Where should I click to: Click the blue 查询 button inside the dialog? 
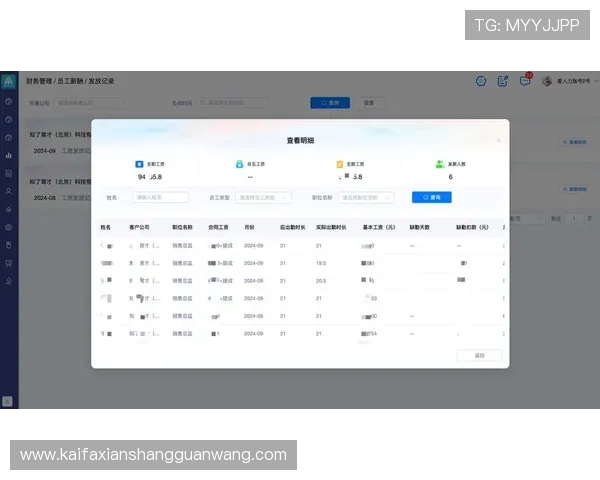431,198
